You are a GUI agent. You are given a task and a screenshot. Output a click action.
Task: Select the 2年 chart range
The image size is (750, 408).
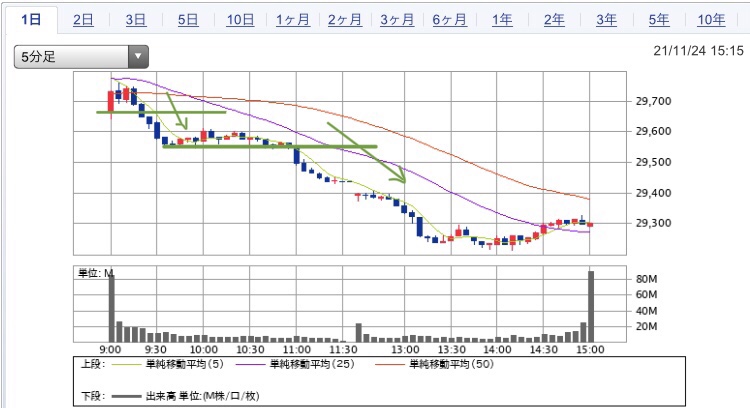[x=554, y=20]
